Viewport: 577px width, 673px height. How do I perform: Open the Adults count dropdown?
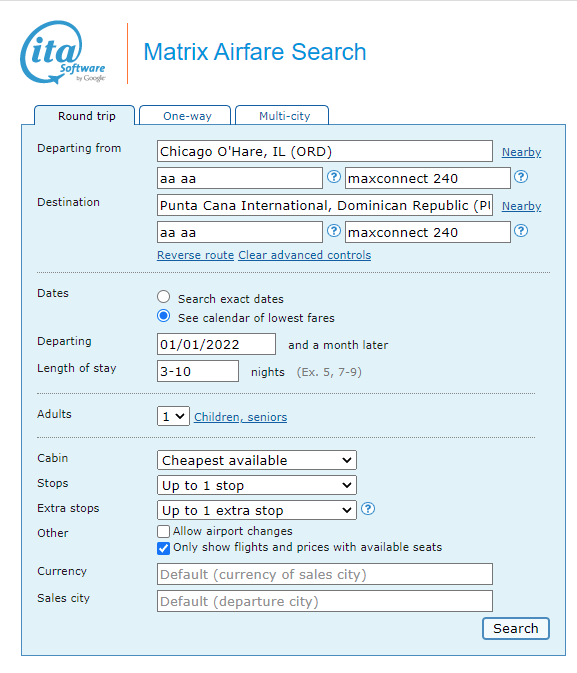point(173,416)
